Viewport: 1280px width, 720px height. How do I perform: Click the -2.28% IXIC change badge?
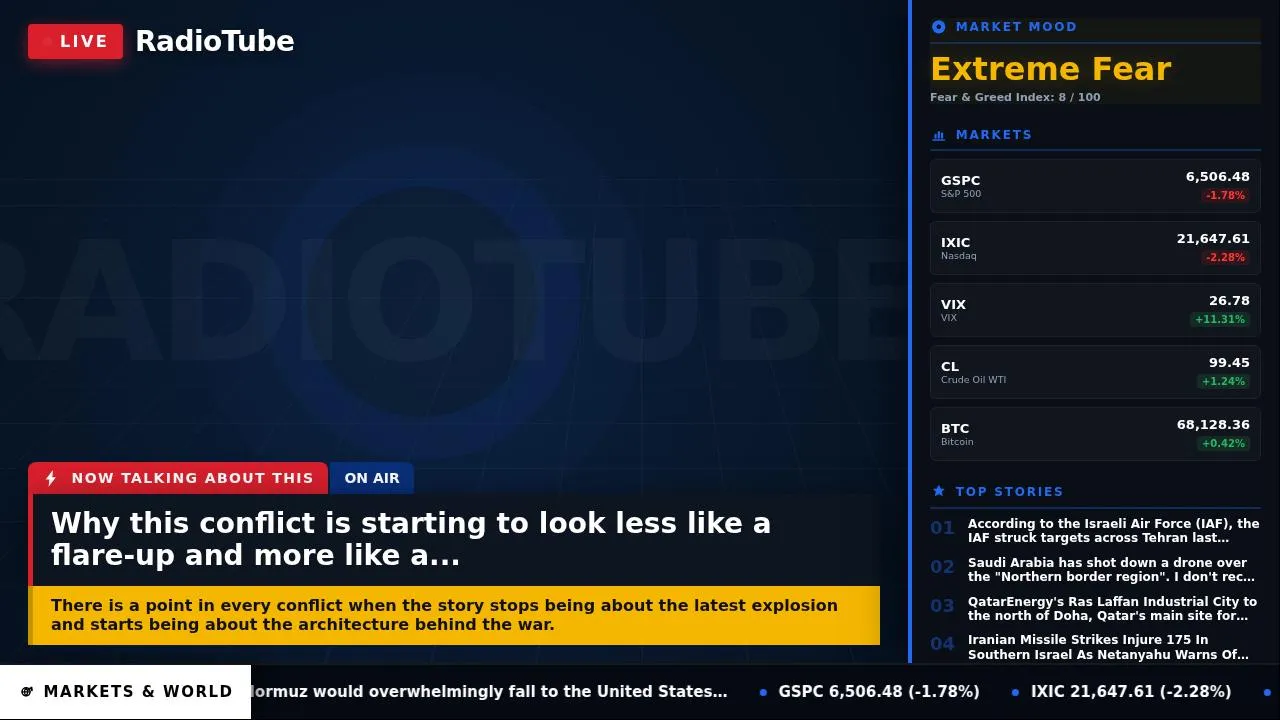1225,258
